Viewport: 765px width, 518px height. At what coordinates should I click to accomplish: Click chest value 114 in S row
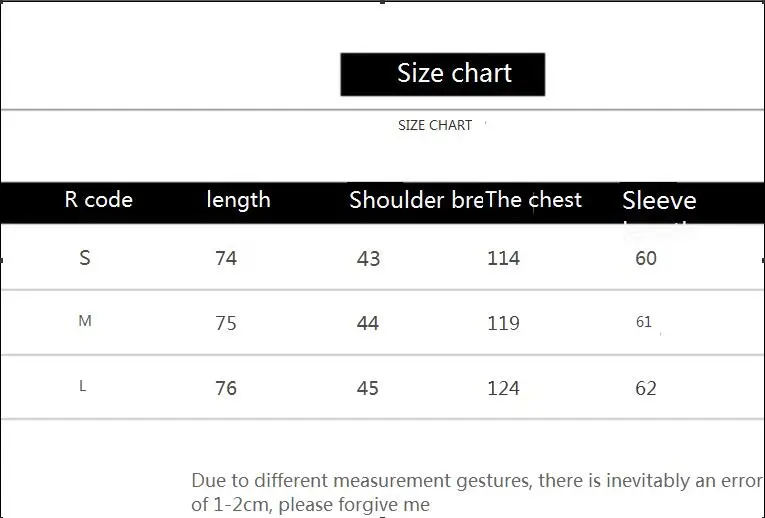[503, 258]
